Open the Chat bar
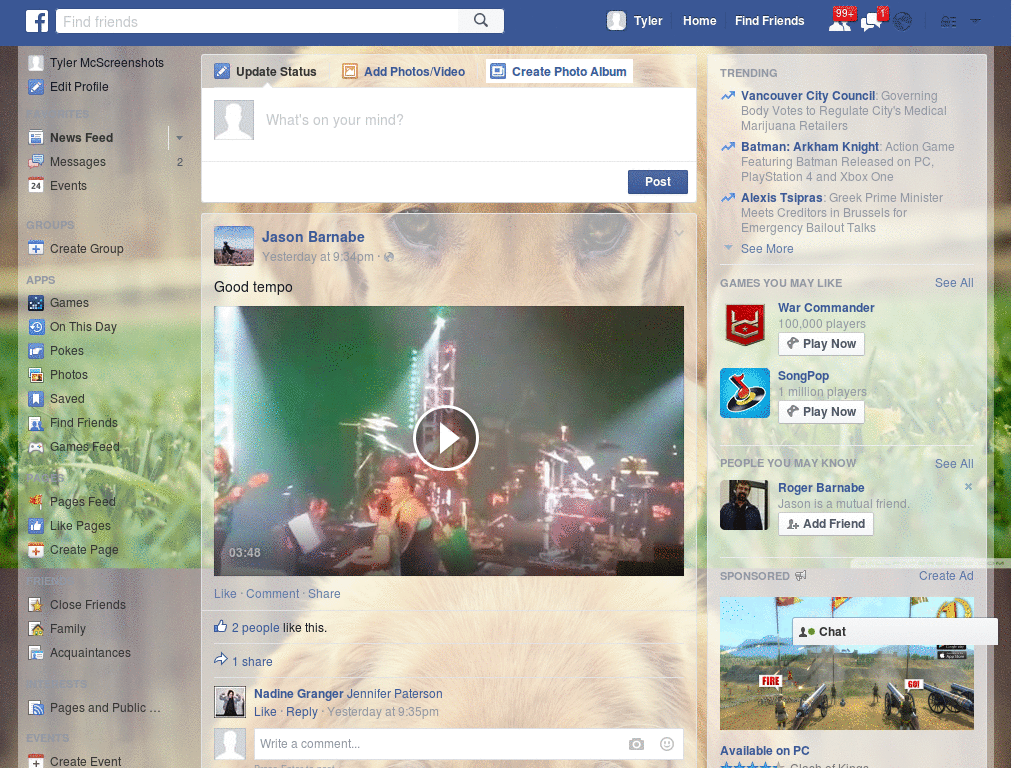 coord(895,632)
